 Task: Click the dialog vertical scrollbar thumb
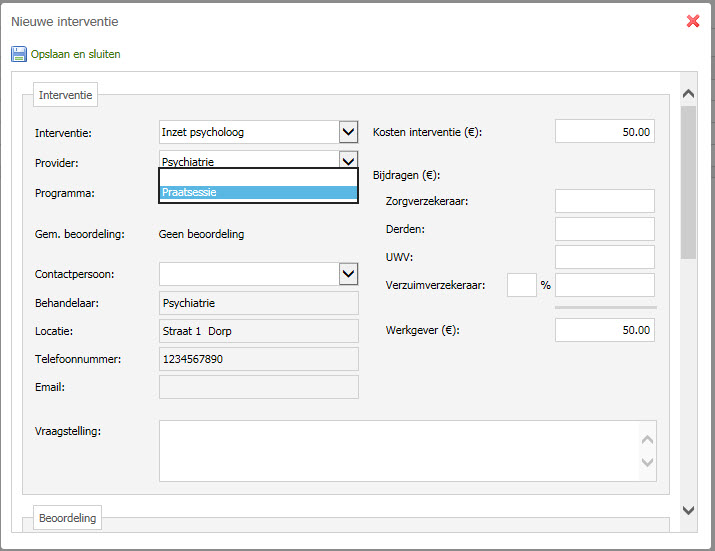688,182
